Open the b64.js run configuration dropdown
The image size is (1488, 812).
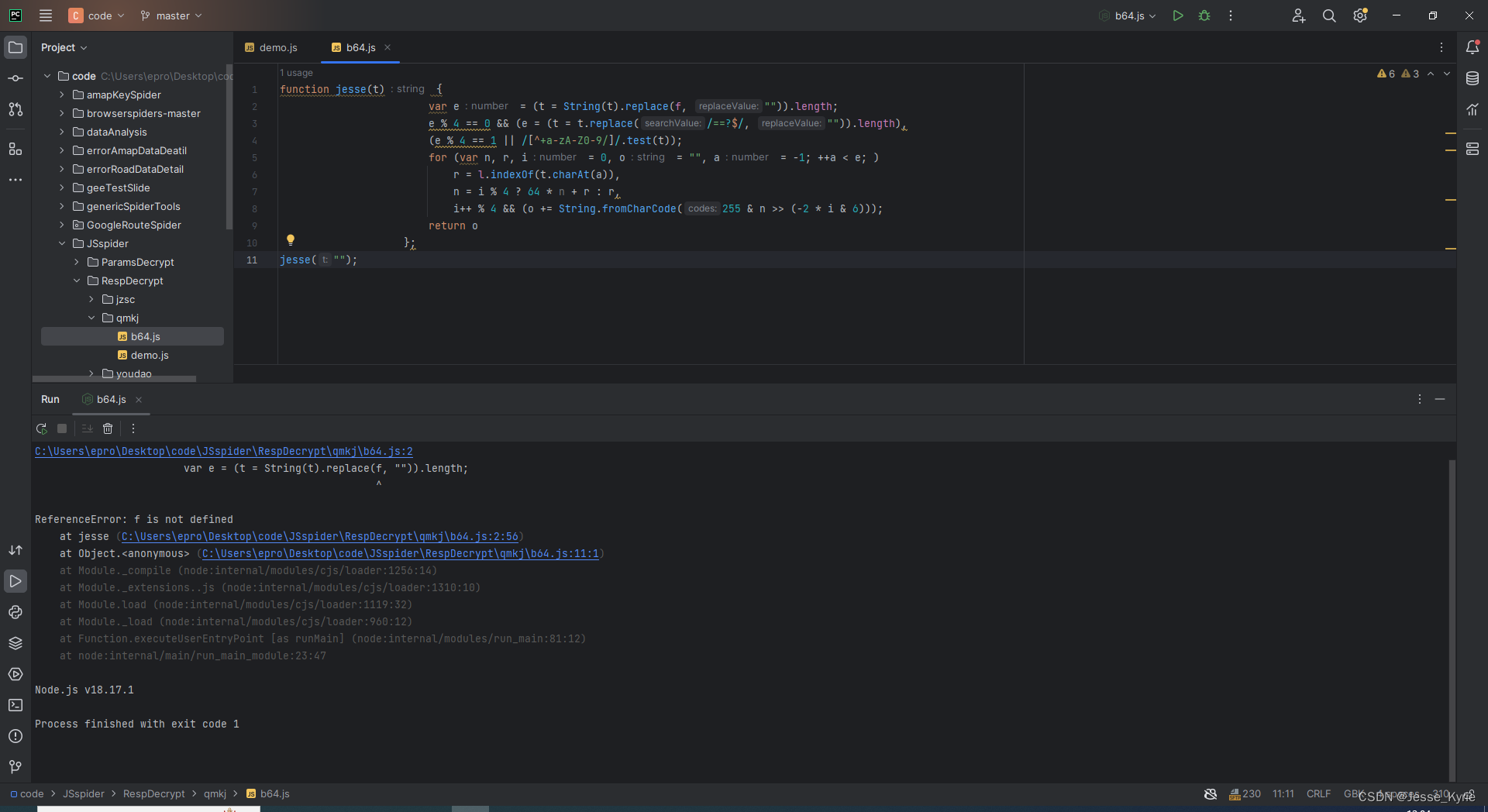[1128, 15]
